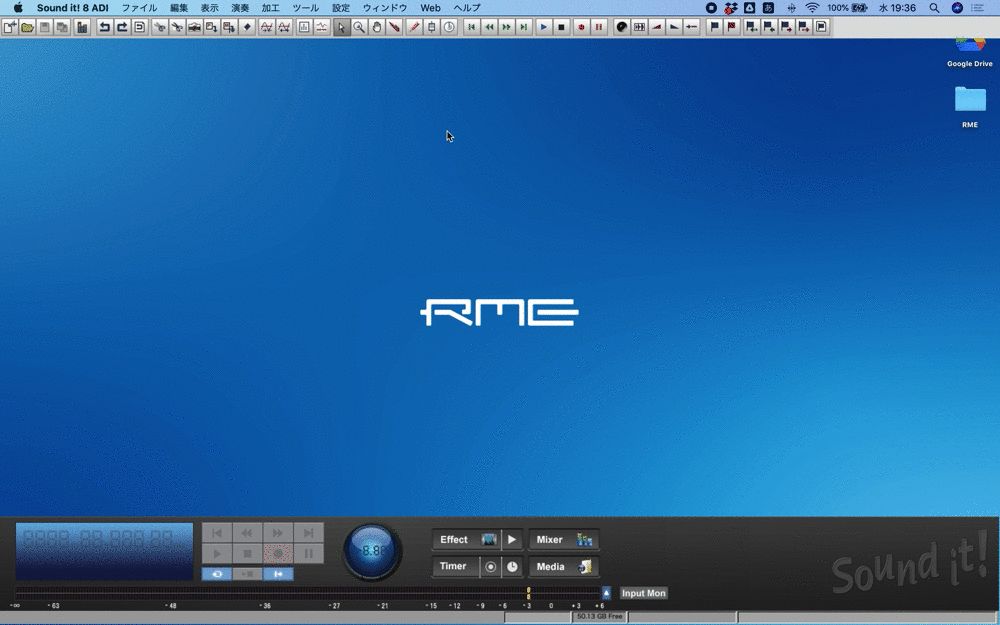Toggle the loop playback button
The height and width of the screenshot is (625, 1000).
pyautogui.click(x=217, y=574)
